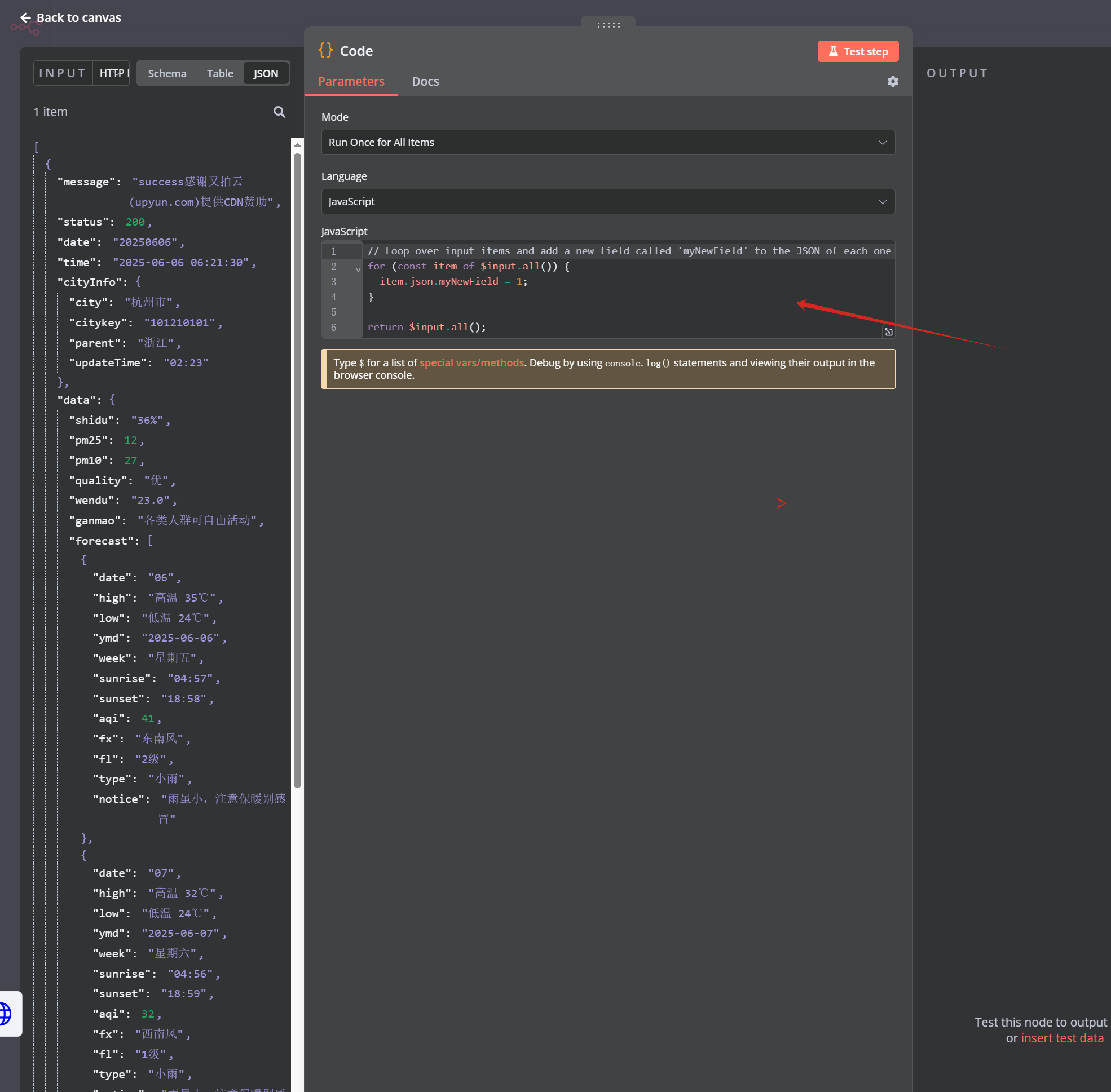
Task: Click the "message" key in JSON
Action: click(x=86, y=182)
